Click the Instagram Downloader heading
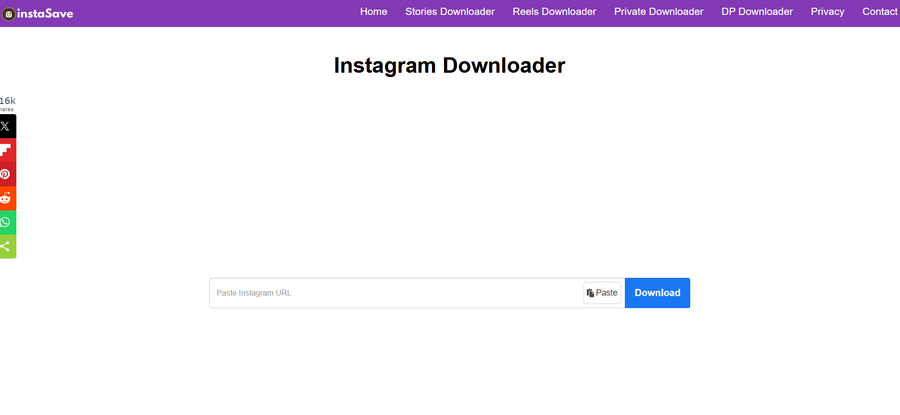Image resolution: width=900 pixels, height=415 pixels. tap(449, 66)
